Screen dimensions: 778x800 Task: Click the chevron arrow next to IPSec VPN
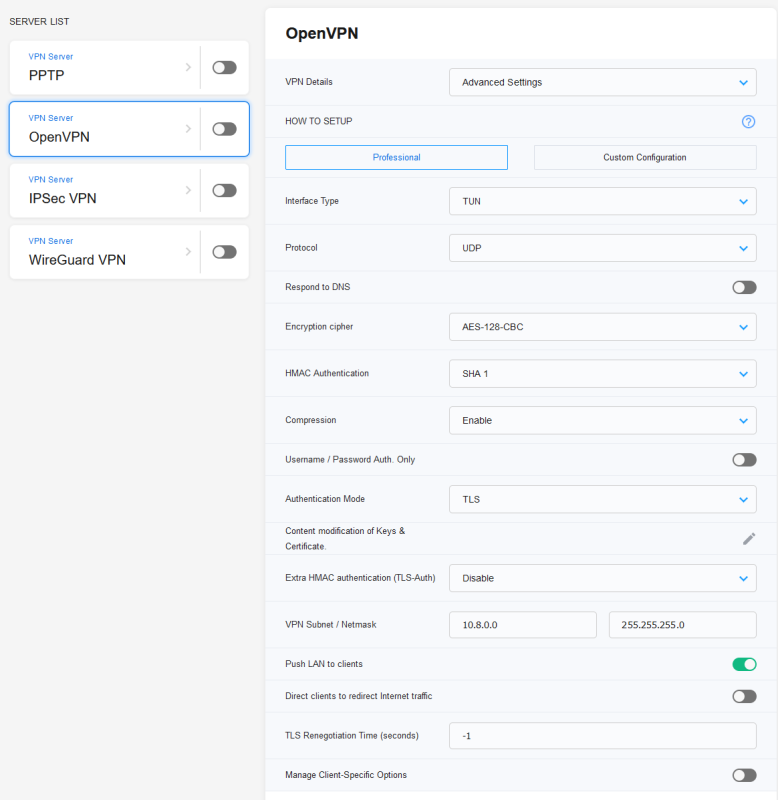coord(188,190)
